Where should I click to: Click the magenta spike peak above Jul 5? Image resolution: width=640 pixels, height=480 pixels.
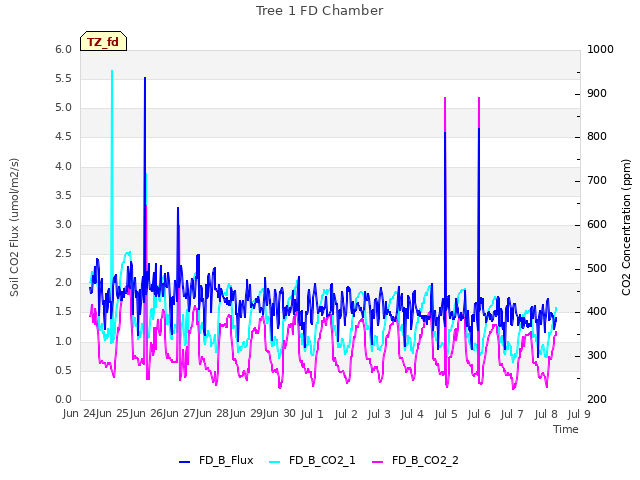pyautogui.click(x=445, y=99)
